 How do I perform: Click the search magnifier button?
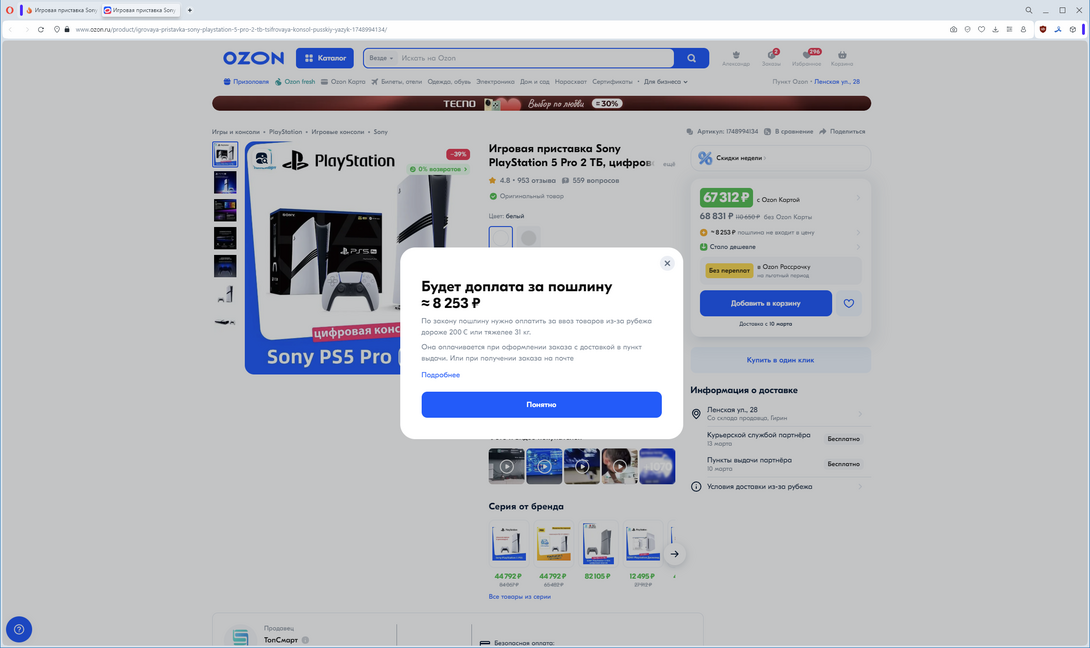click(x=692, y=58)
